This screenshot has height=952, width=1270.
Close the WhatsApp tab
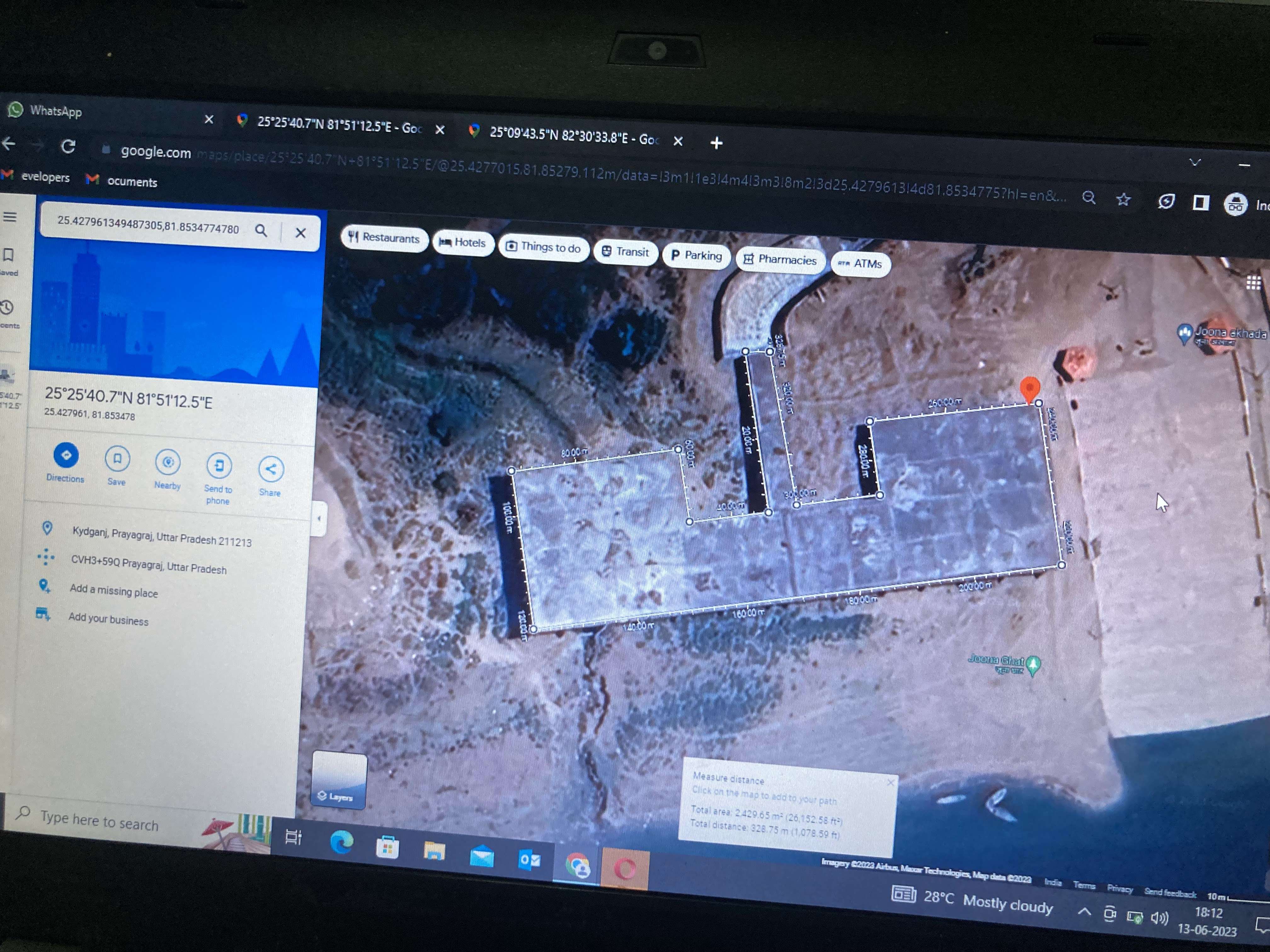pyautogui.click(x=209, y=119)
